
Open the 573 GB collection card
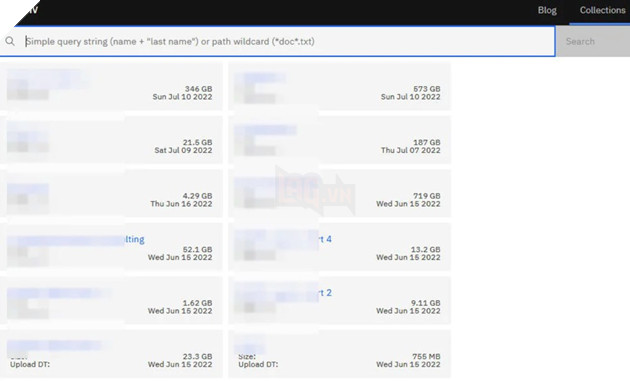coord(340,86)
